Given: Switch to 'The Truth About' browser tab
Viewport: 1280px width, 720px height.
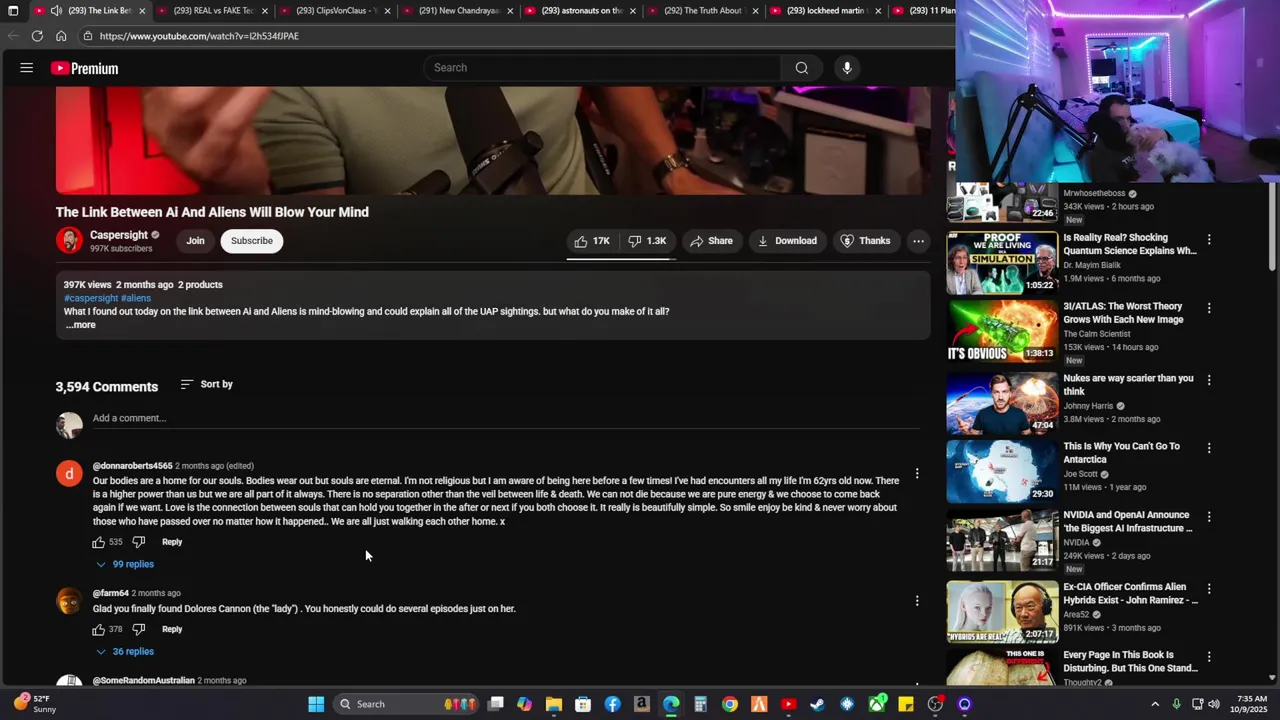Looking at the screenshot, I should 704,11.
